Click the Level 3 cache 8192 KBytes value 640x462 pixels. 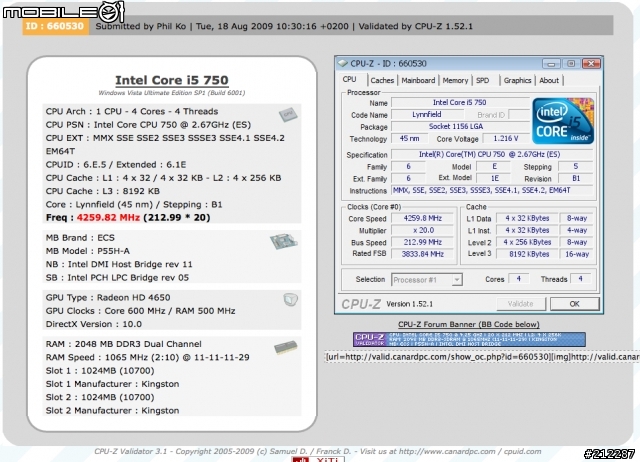[x=527, y=254]
